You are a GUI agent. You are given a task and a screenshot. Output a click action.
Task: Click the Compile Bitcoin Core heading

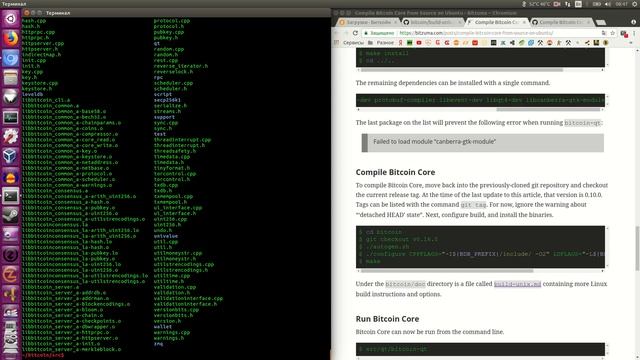[x=395, y=172]
